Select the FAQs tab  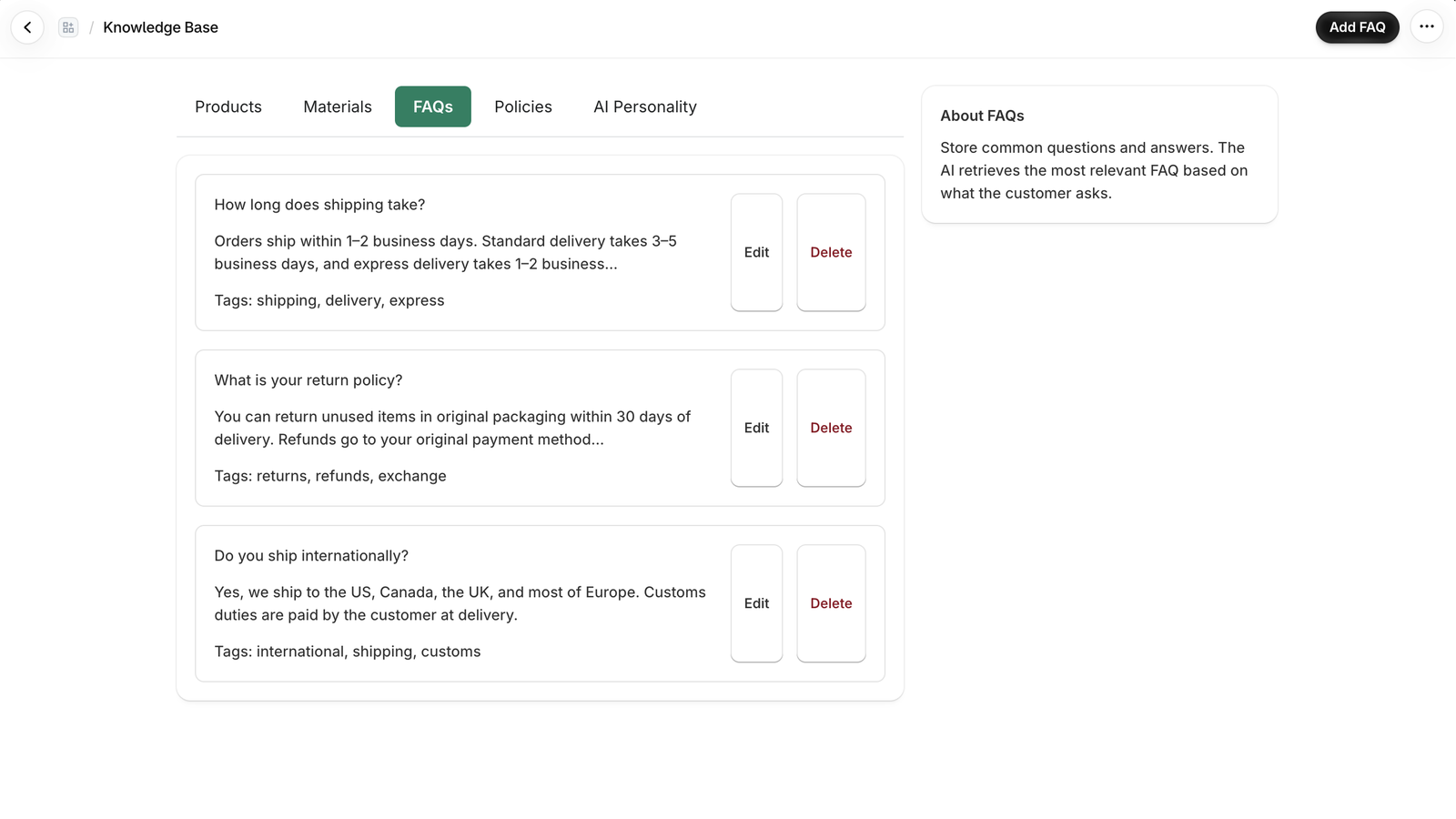coord(433,106)
